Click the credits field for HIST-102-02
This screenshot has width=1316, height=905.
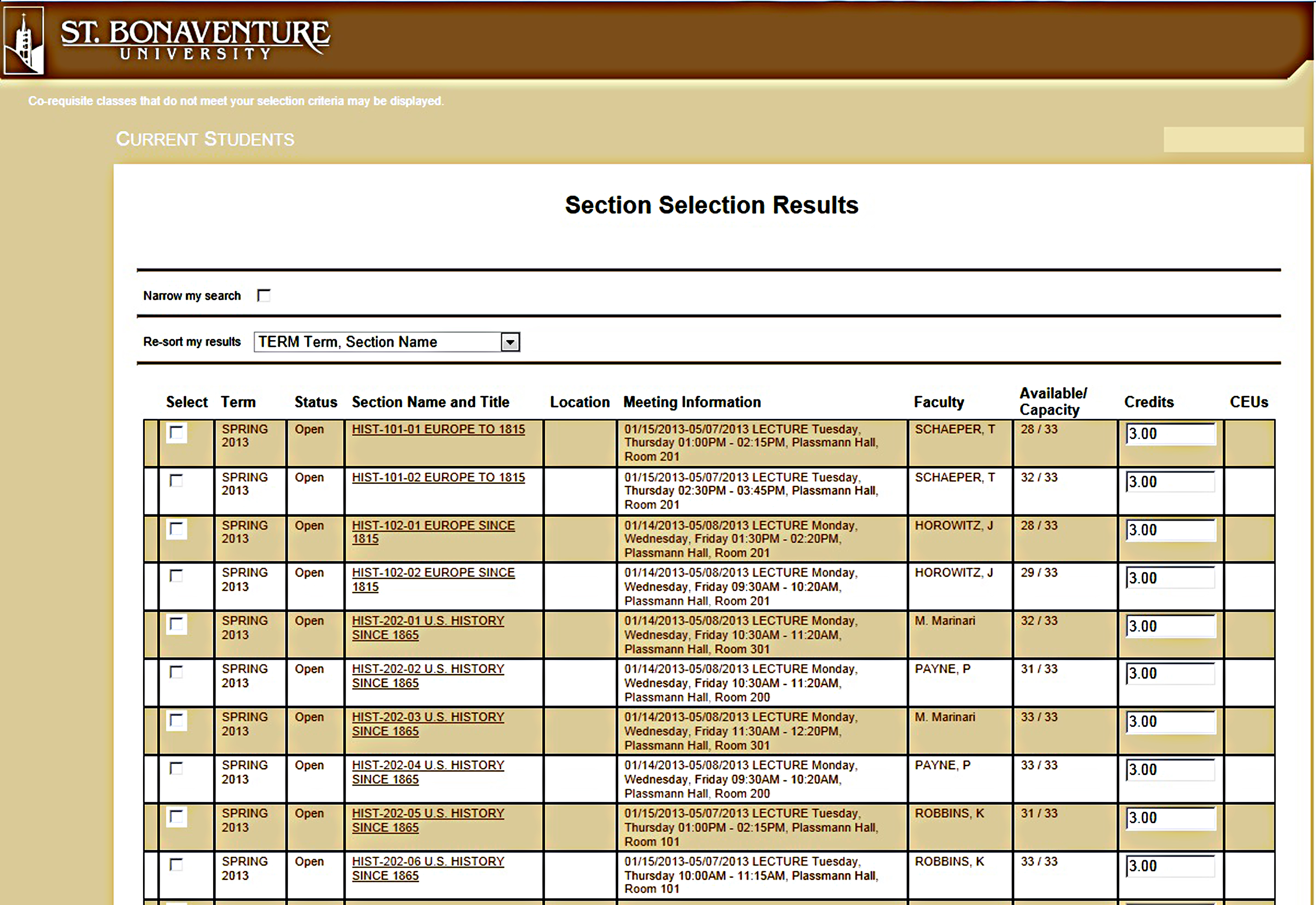(1170, 578)
